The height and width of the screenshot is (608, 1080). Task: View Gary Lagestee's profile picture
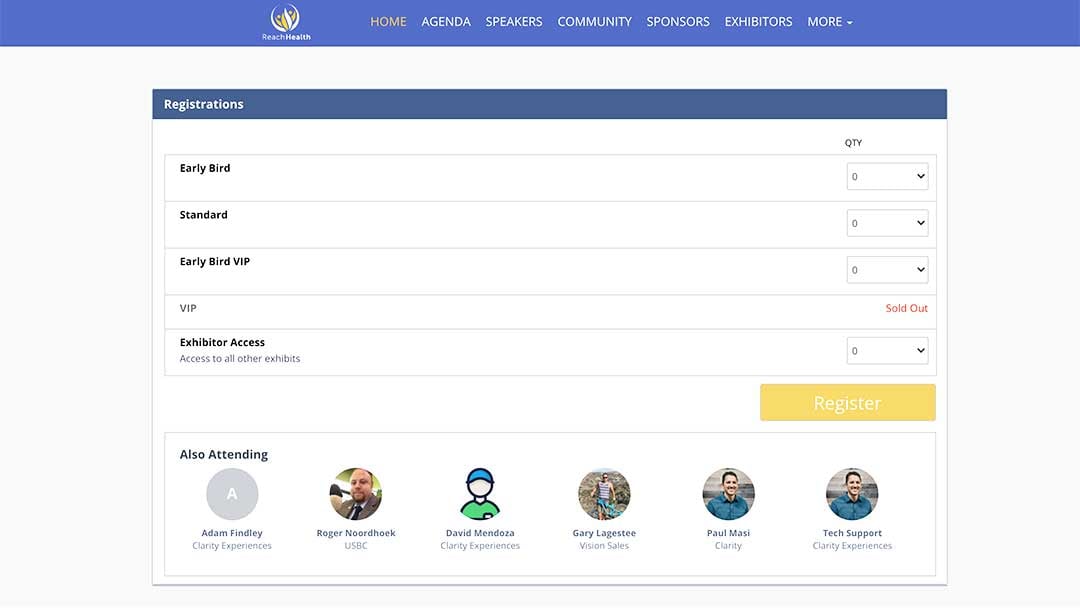point(604,493)
